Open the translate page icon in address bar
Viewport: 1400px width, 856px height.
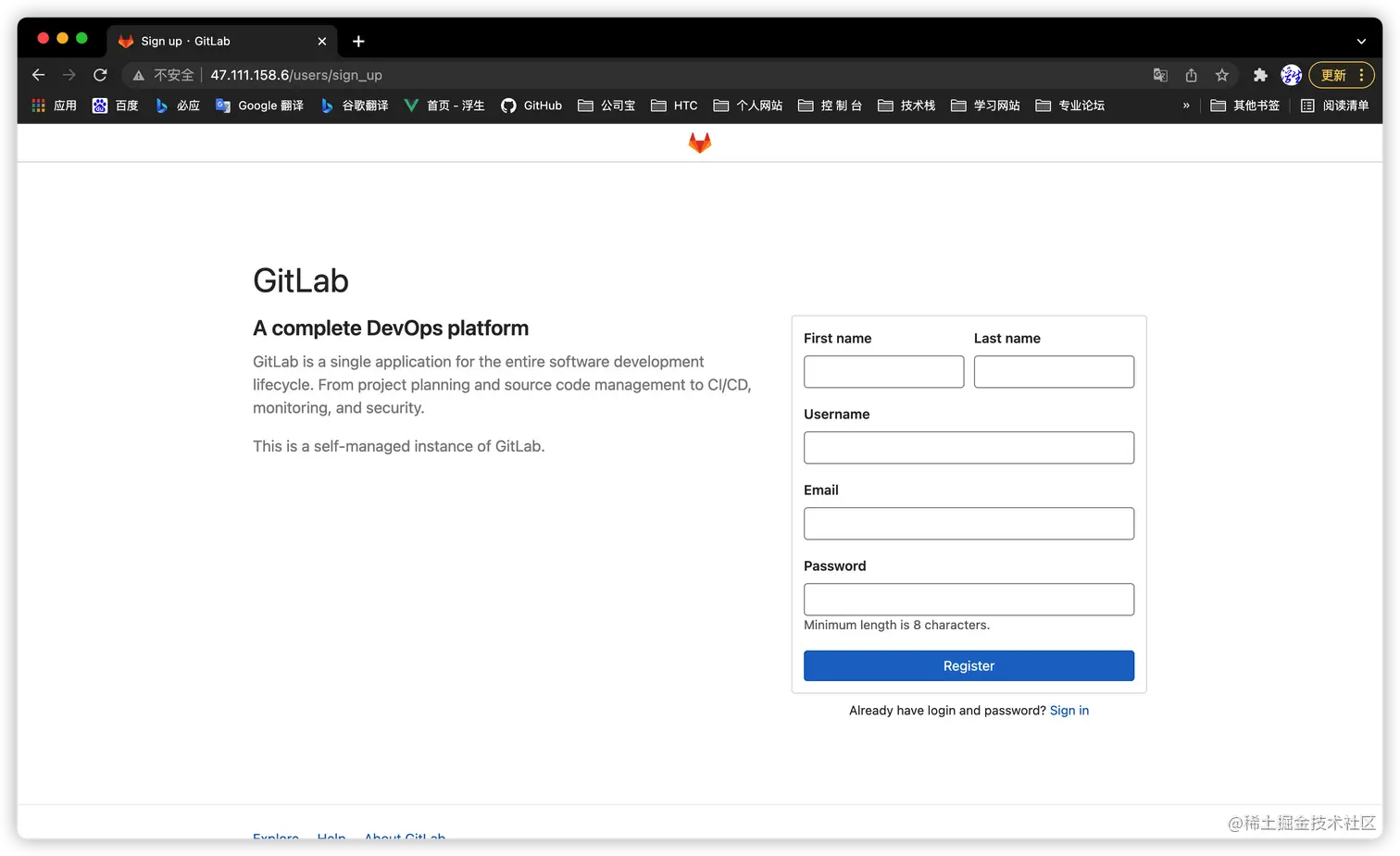point(1160,75)
